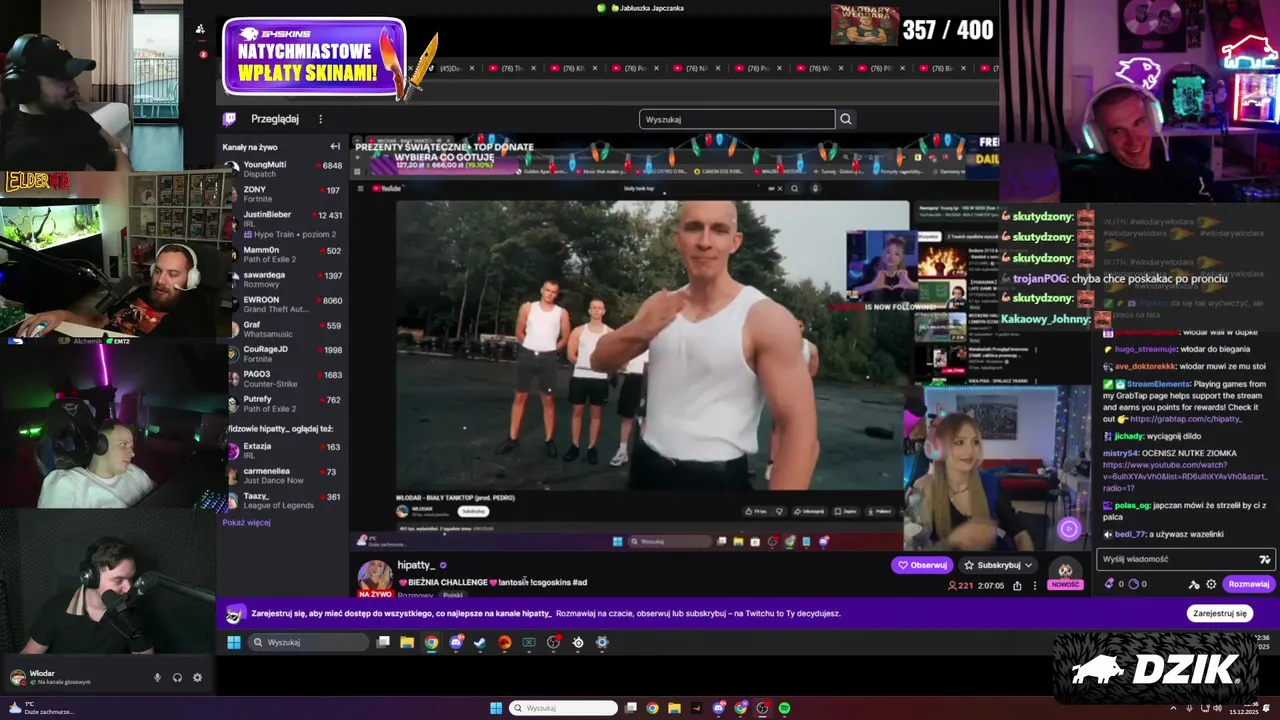Open the Twitch home logo
Image resolution: width=1280 pixels, height=720 pixels.
point(229,119)
